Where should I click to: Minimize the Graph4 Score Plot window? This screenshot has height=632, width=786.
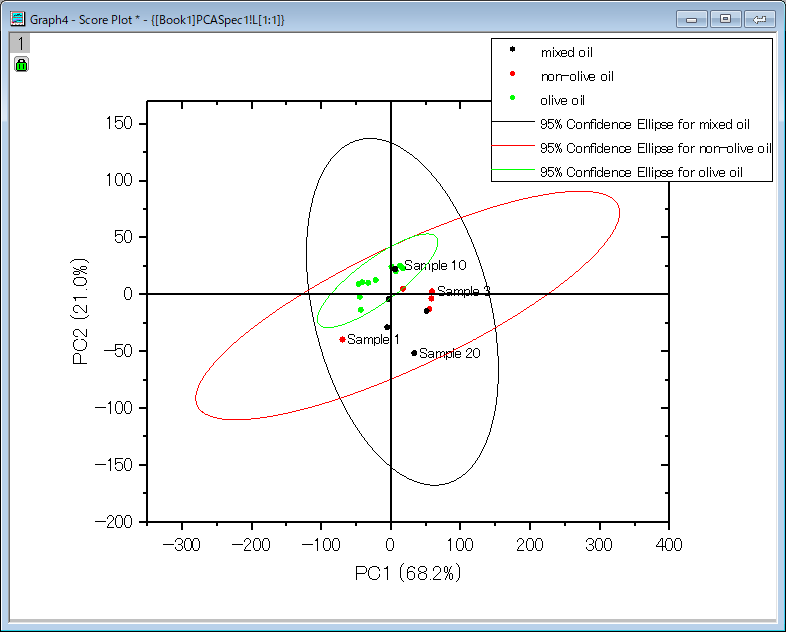[692, 20]
